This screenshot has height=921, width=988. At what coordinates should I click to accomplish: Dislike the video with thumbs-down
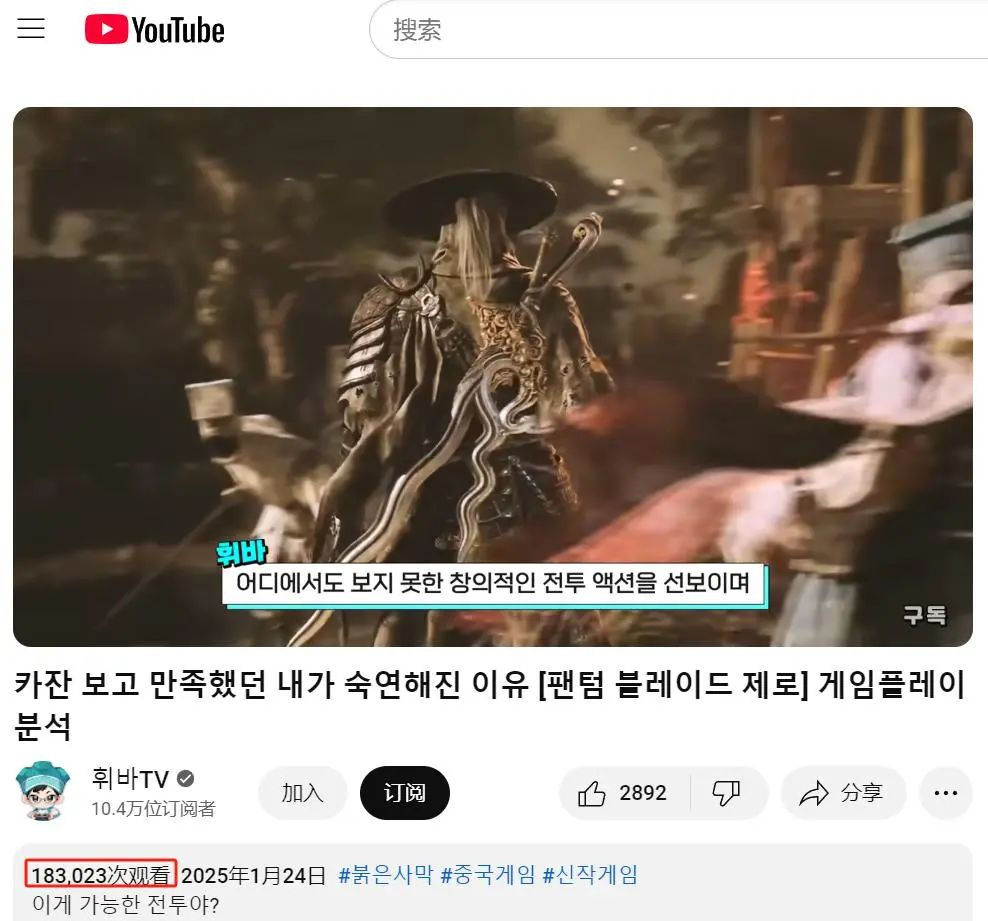tap(726, 792)
